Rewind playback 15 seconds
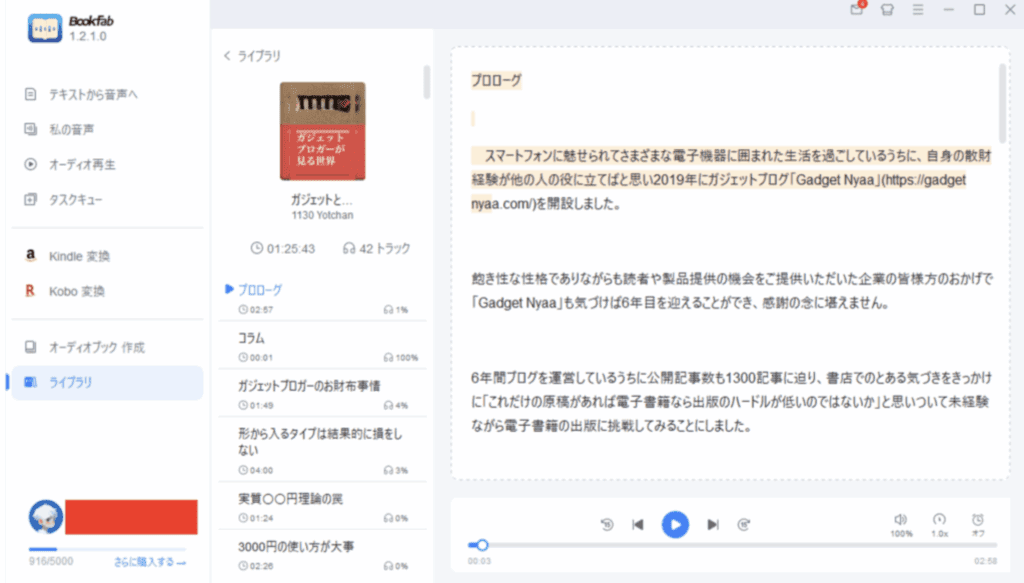This screenshot has height=583, width=1024. click(x=606, y=524)
